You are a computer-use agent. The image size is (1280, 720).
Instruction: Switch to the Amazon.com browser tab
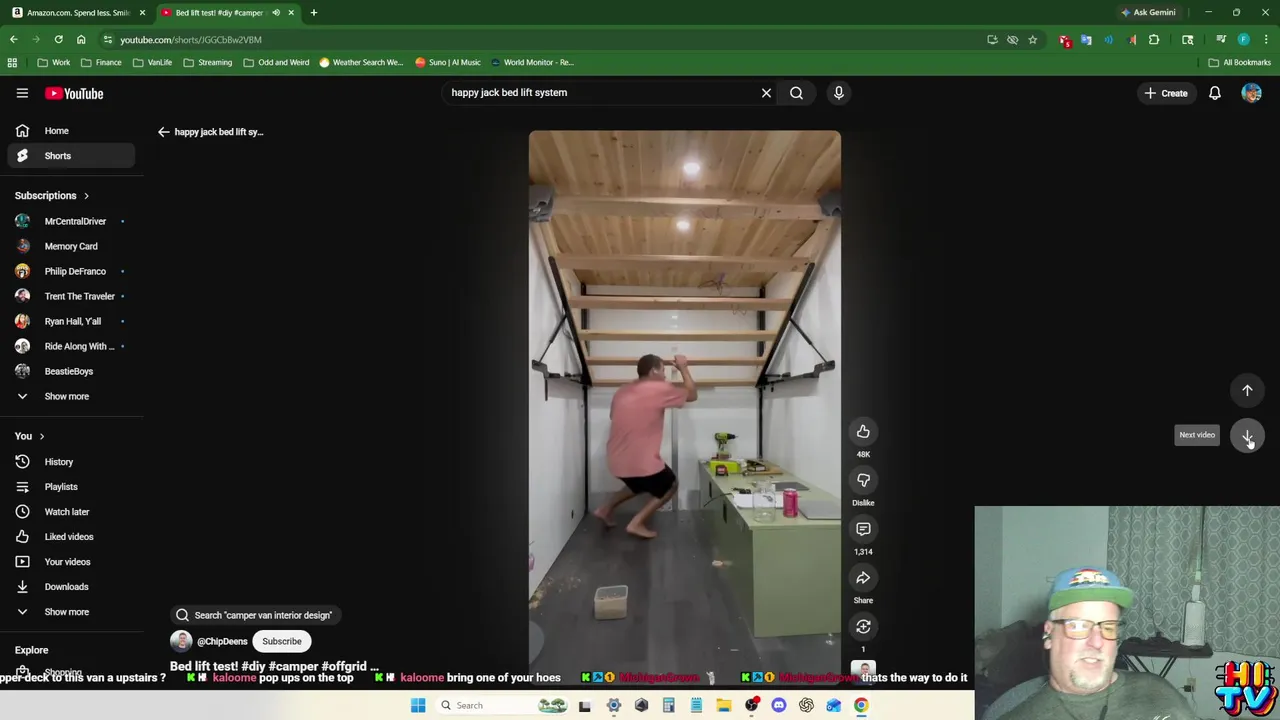point(78,12)
